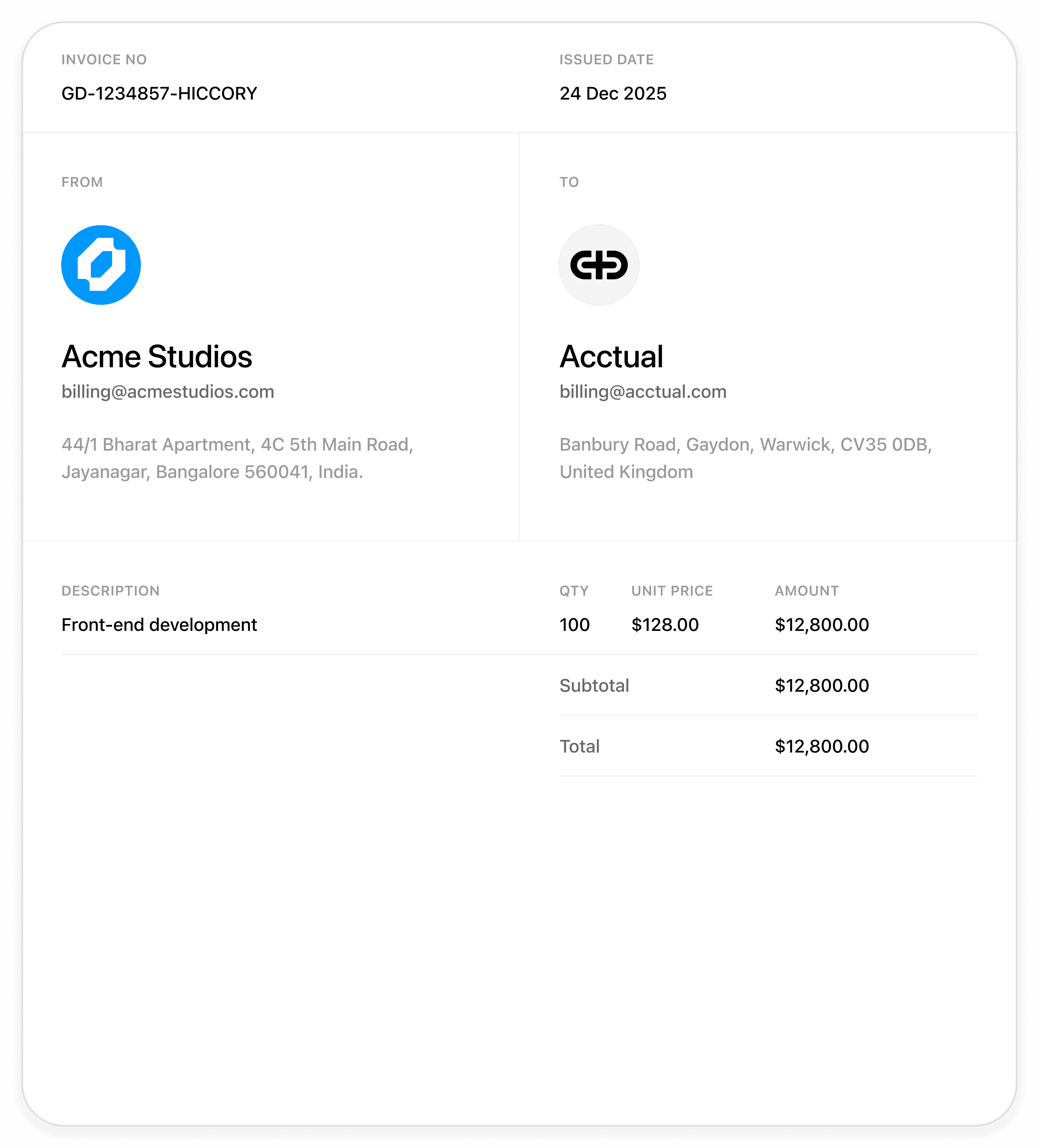Viewport: 1039px width, 1148px height.
Task: Click the blue Acme Studios logo
Action: pyautogui.click(x=101, y=265)
